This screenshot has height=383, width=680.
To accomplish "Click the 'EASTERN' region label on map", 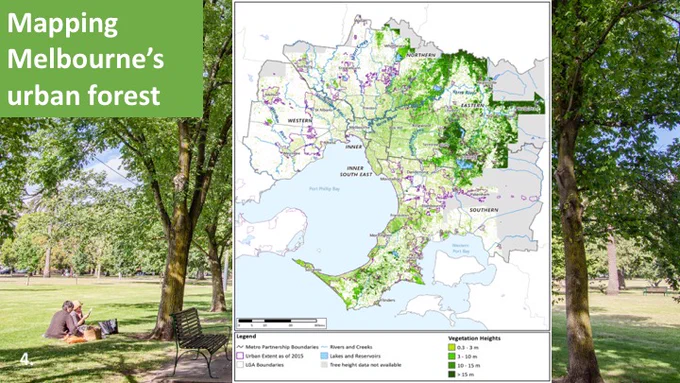I will (472, 105).
